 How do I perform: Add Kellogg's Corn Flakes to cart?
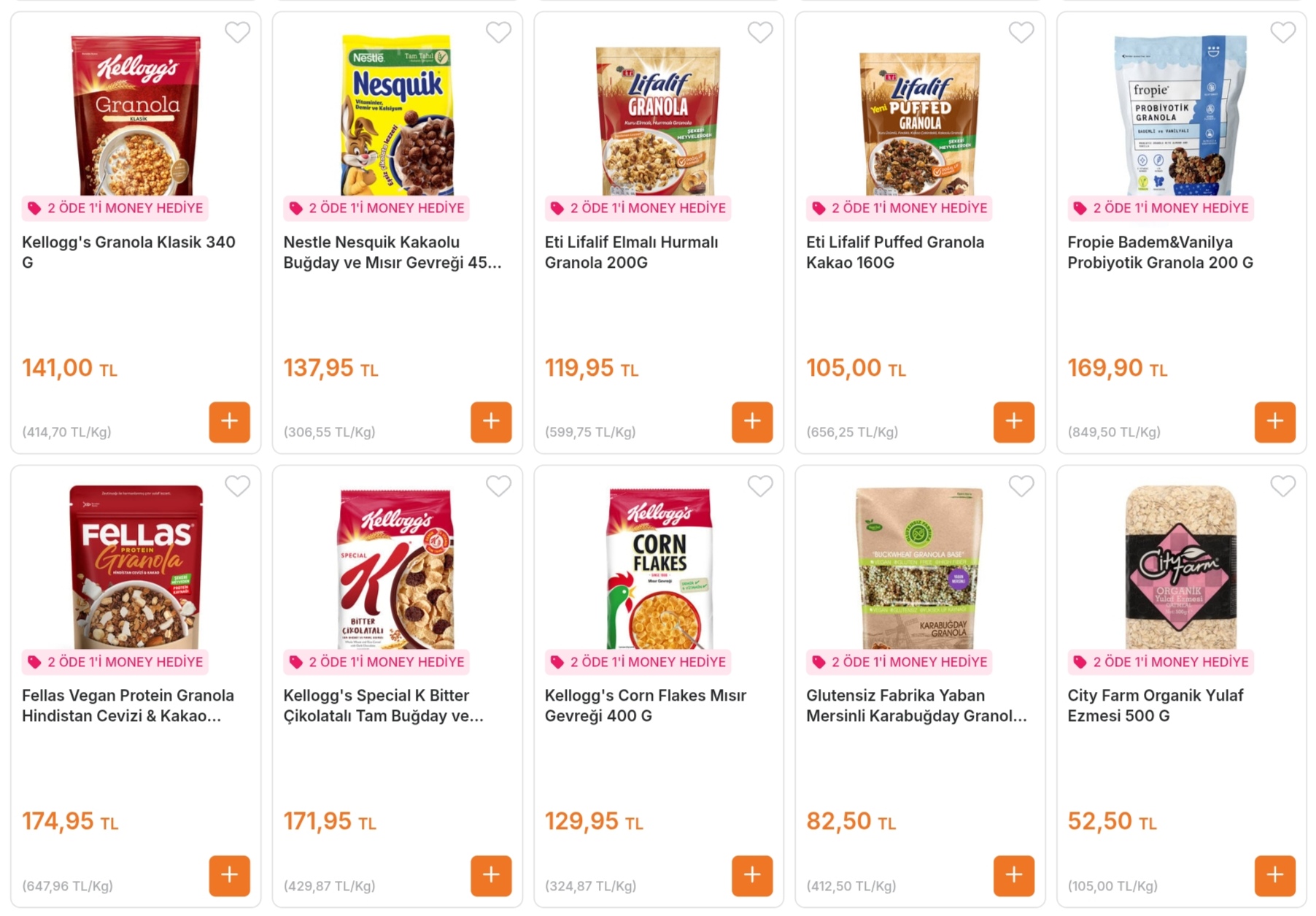[751, 875]
